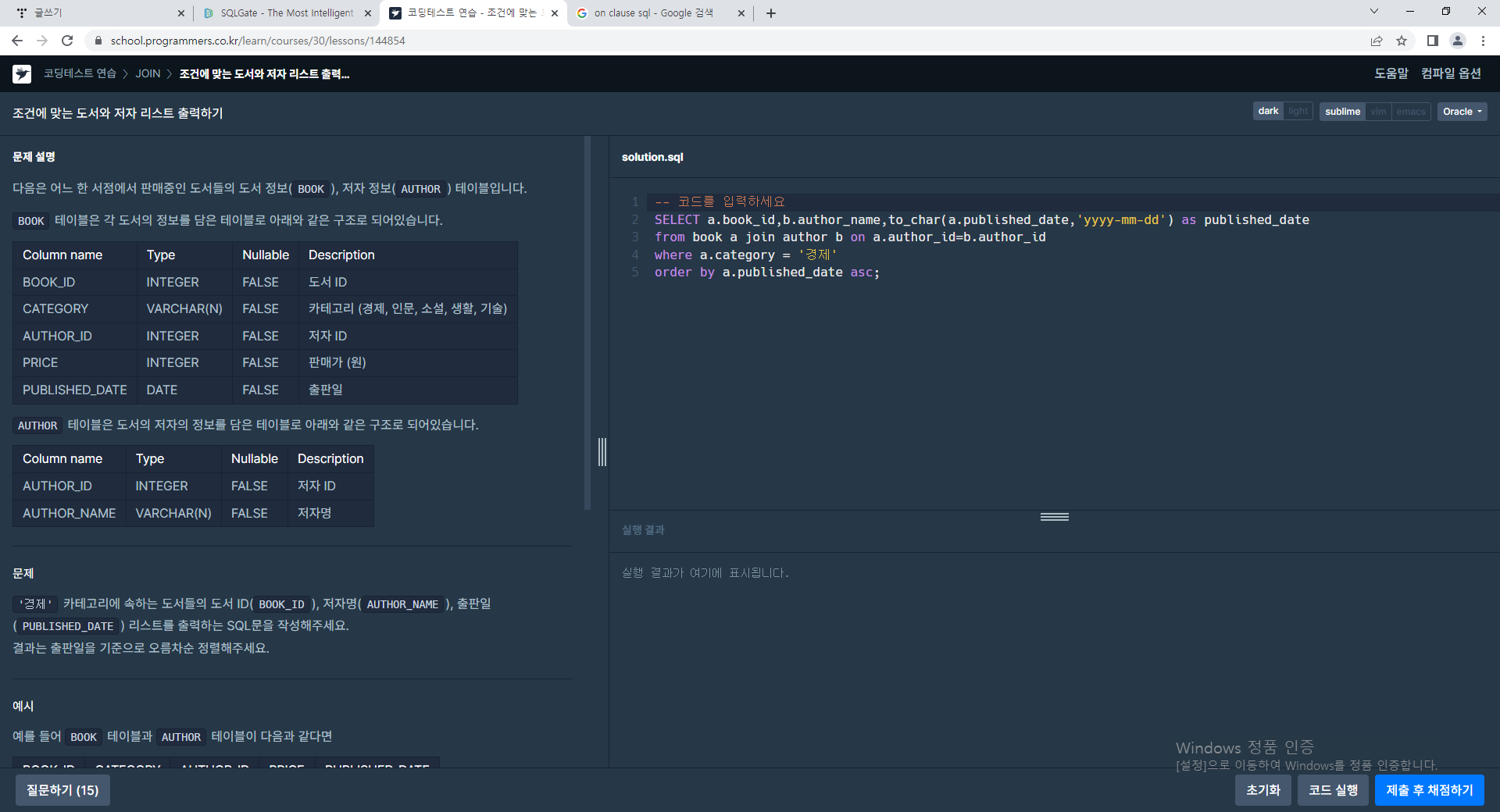Close the Google search tab
Viewport: 1500px width, 812px height.
pos(741,13)
